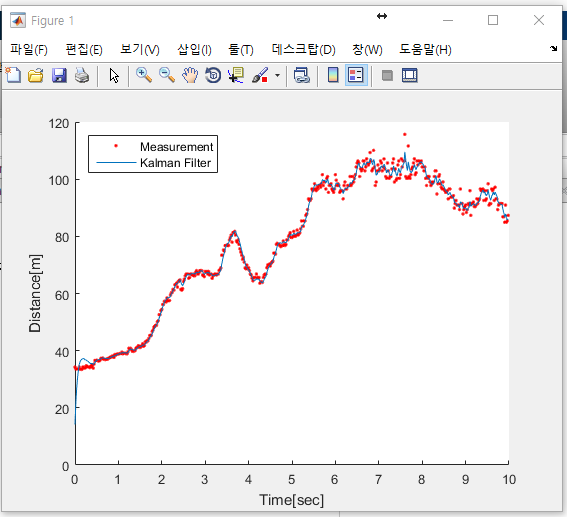This screenshot has height=517, width=567.
Task: Insert a colorbar using the toolbar icon
Action: tap(333, 76)
